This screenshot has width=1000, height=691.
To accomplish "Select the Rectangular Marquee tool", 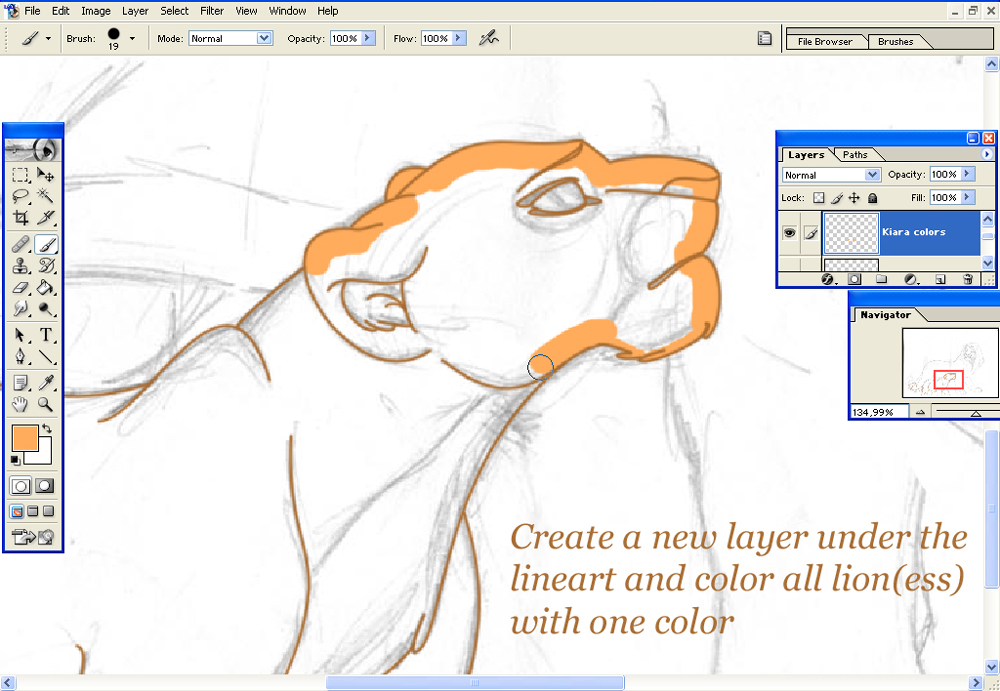I will click(x=20, y=175).
